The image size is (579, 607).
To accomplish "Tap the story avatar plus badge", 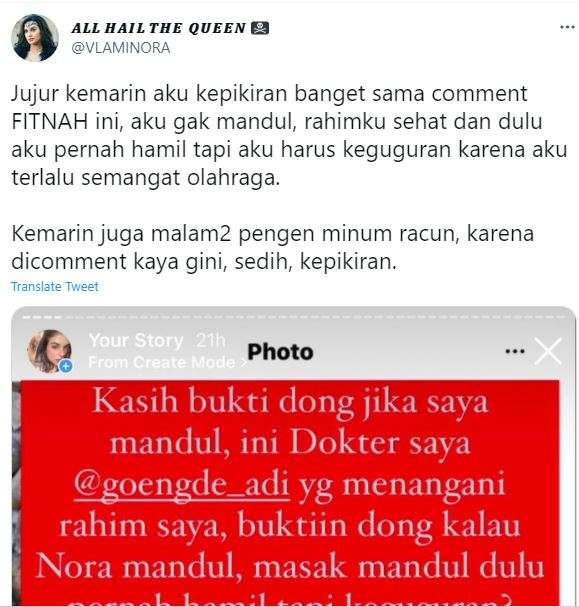I will coord(66,365).
